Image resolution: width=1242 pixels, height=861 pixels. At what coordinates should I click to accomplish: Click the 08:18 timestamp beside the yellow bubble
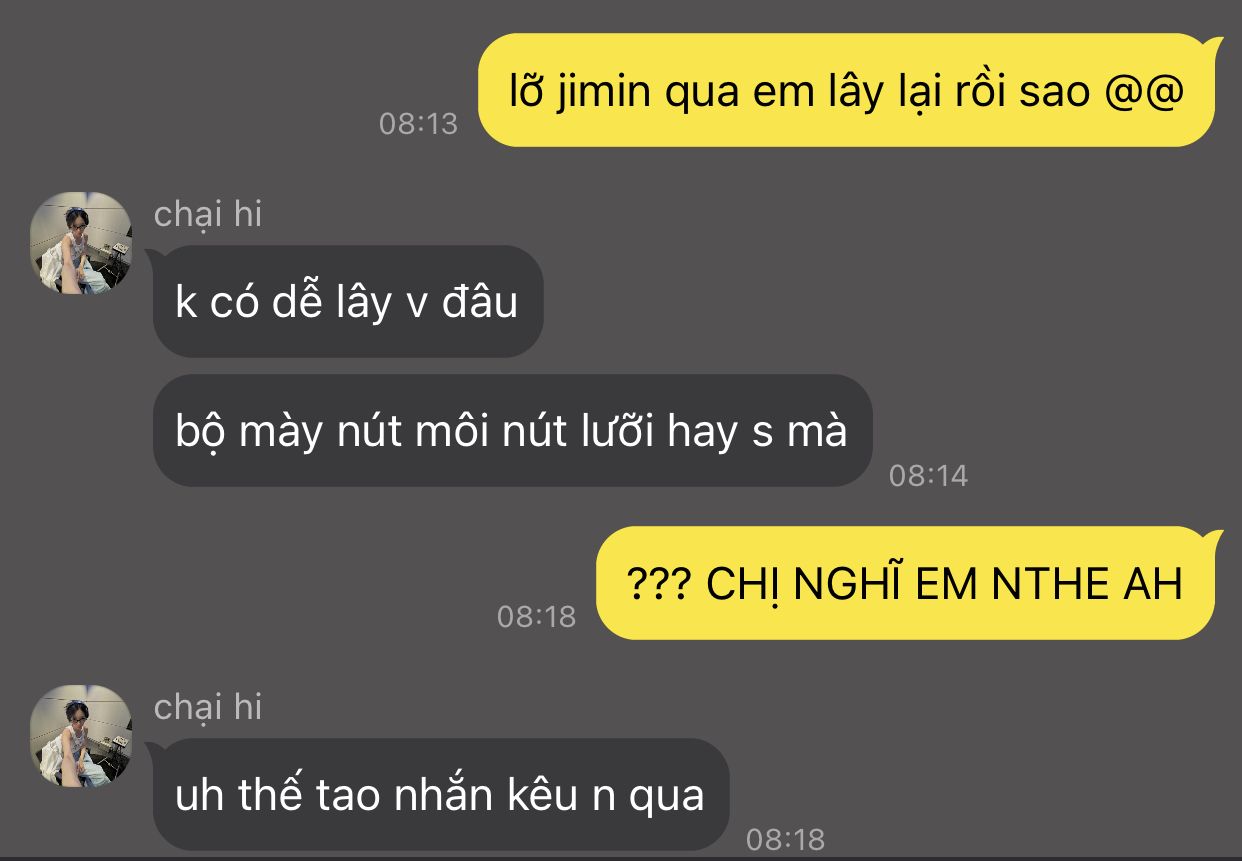[x=536, y=616]
